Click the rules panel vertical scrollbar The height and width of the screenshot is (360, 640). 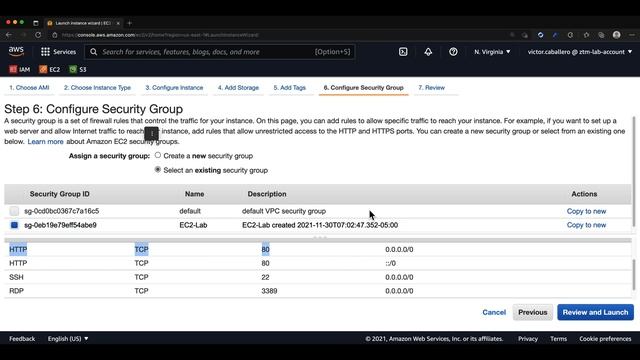point(634,275)
